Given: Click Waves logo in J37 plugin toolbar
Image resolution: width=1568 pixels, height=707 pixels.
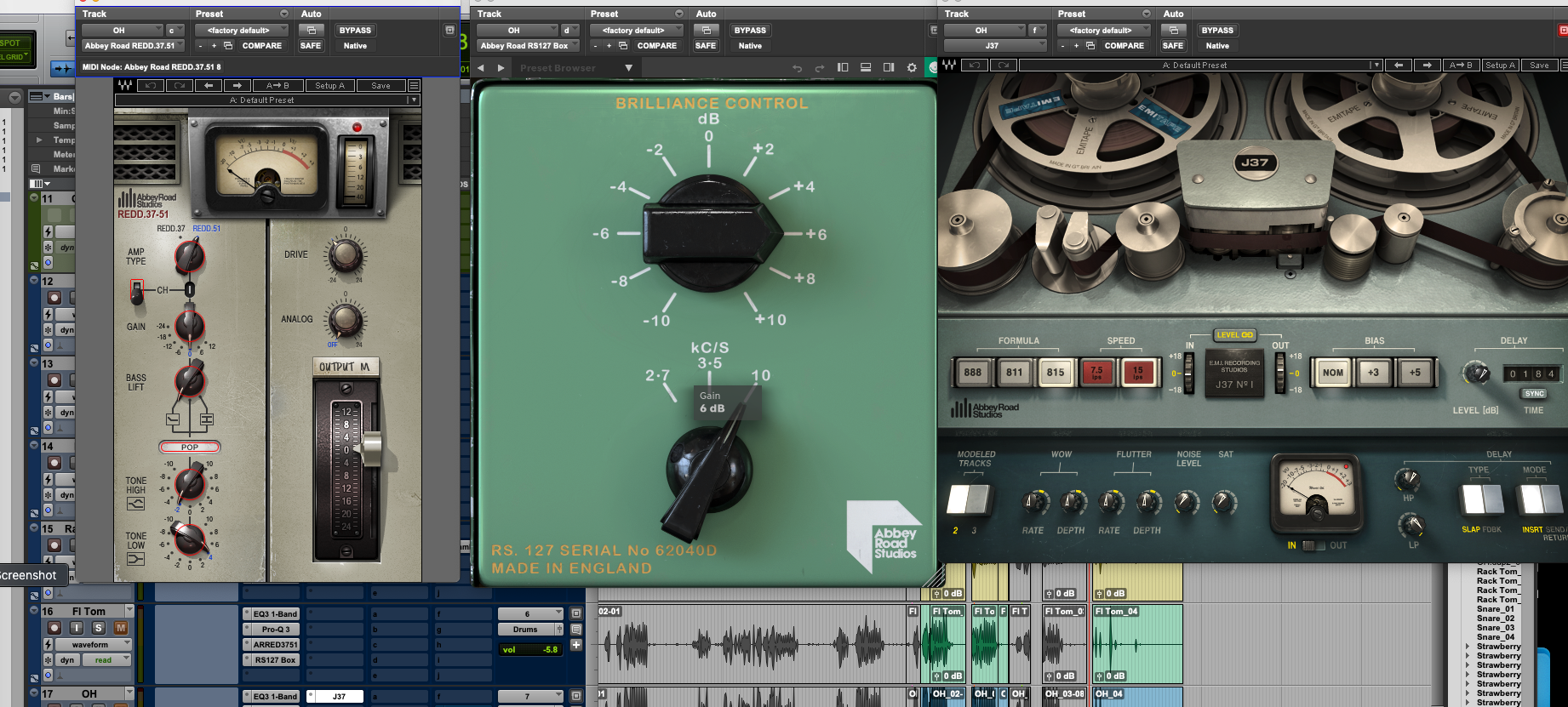Looking at the screenshot, I should tap(949, 65).
